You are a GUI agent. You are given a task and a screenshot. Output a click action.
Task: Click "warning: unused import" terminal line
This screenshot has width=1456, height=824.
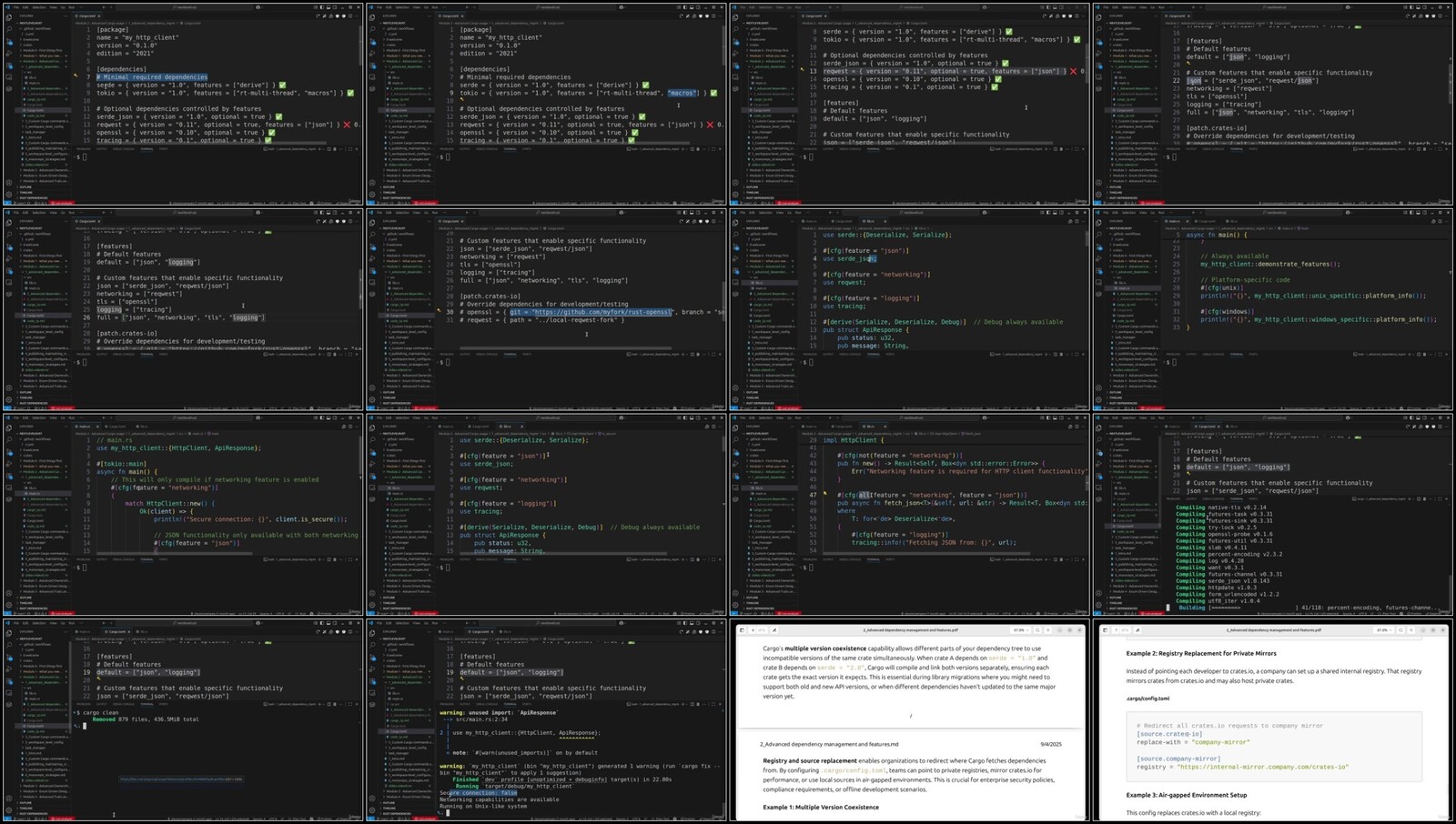(498, 713)
